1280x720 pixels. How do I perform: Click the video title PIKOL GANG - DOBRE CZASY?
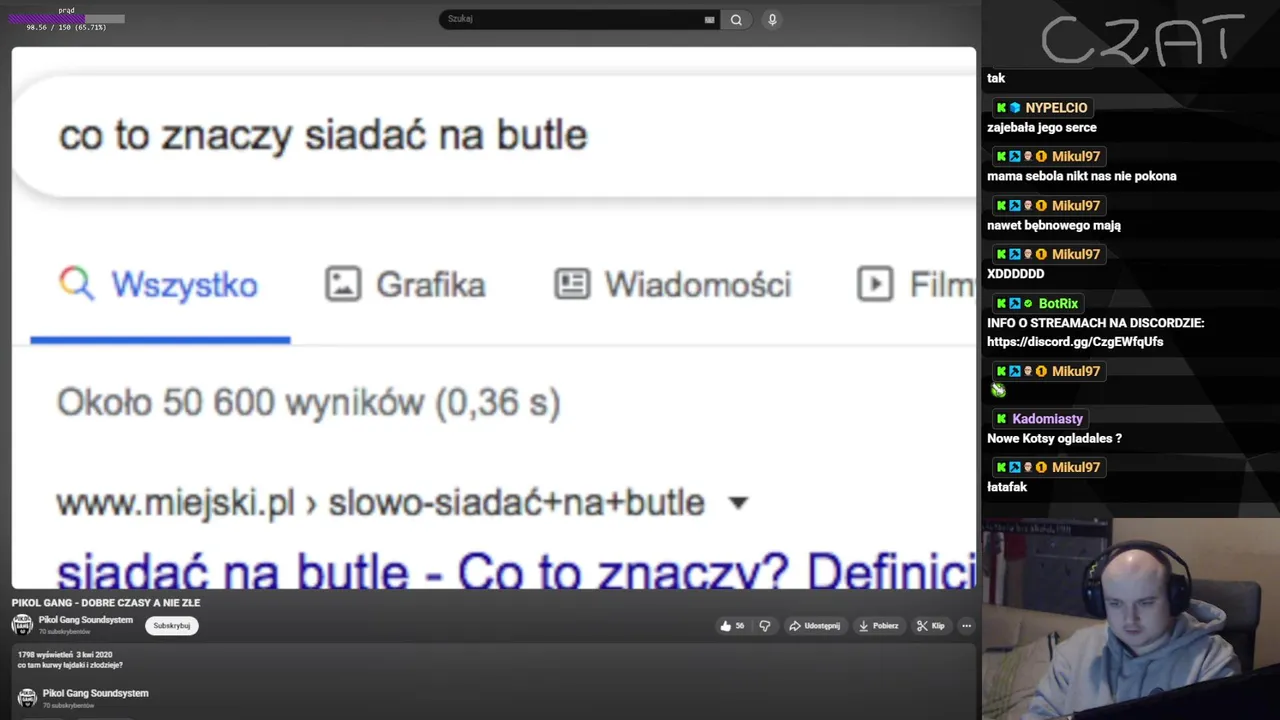coord(106,603)
